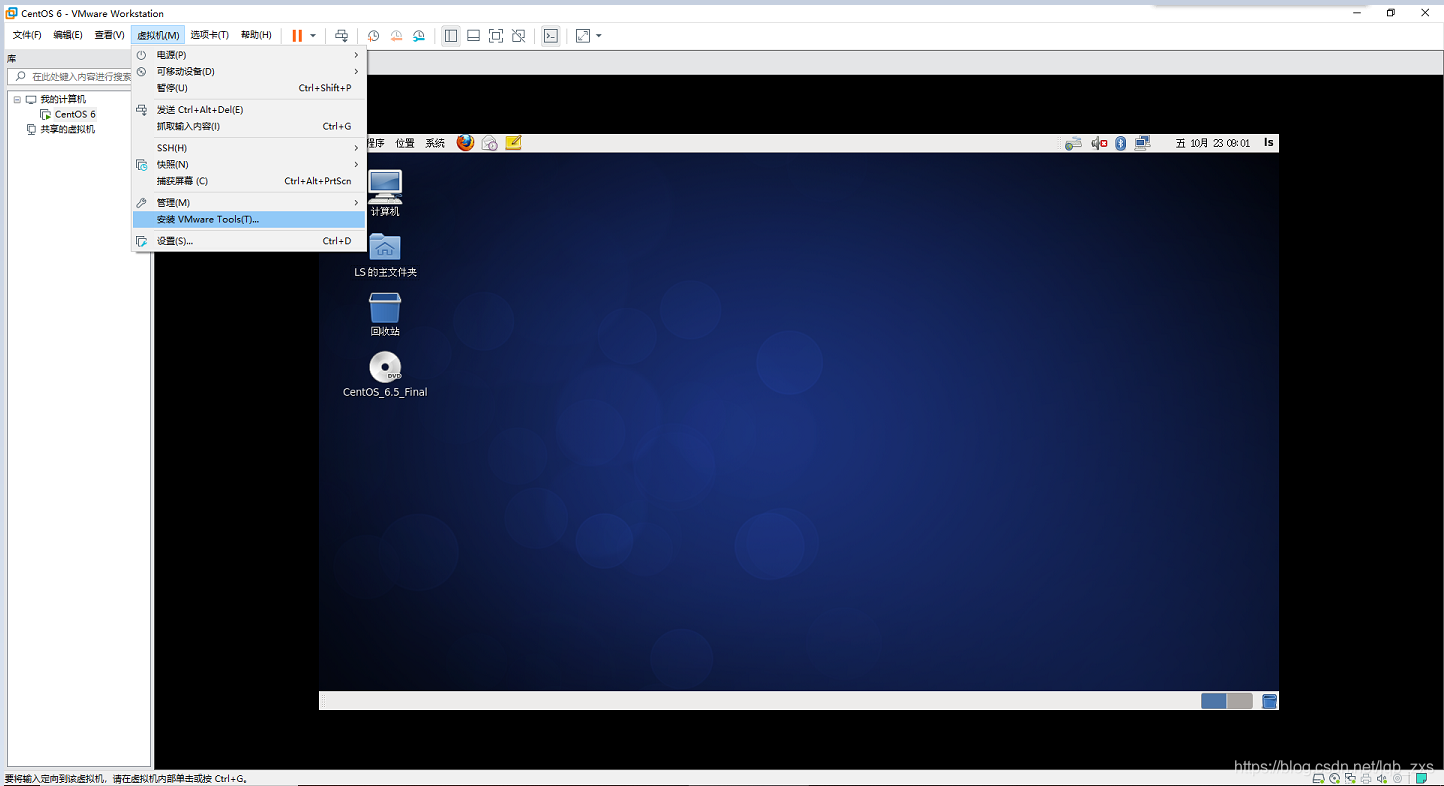Screen dimensions: 1444x786
Task: Open the stretch display dropdown arrow
Action: click(599, 36)
